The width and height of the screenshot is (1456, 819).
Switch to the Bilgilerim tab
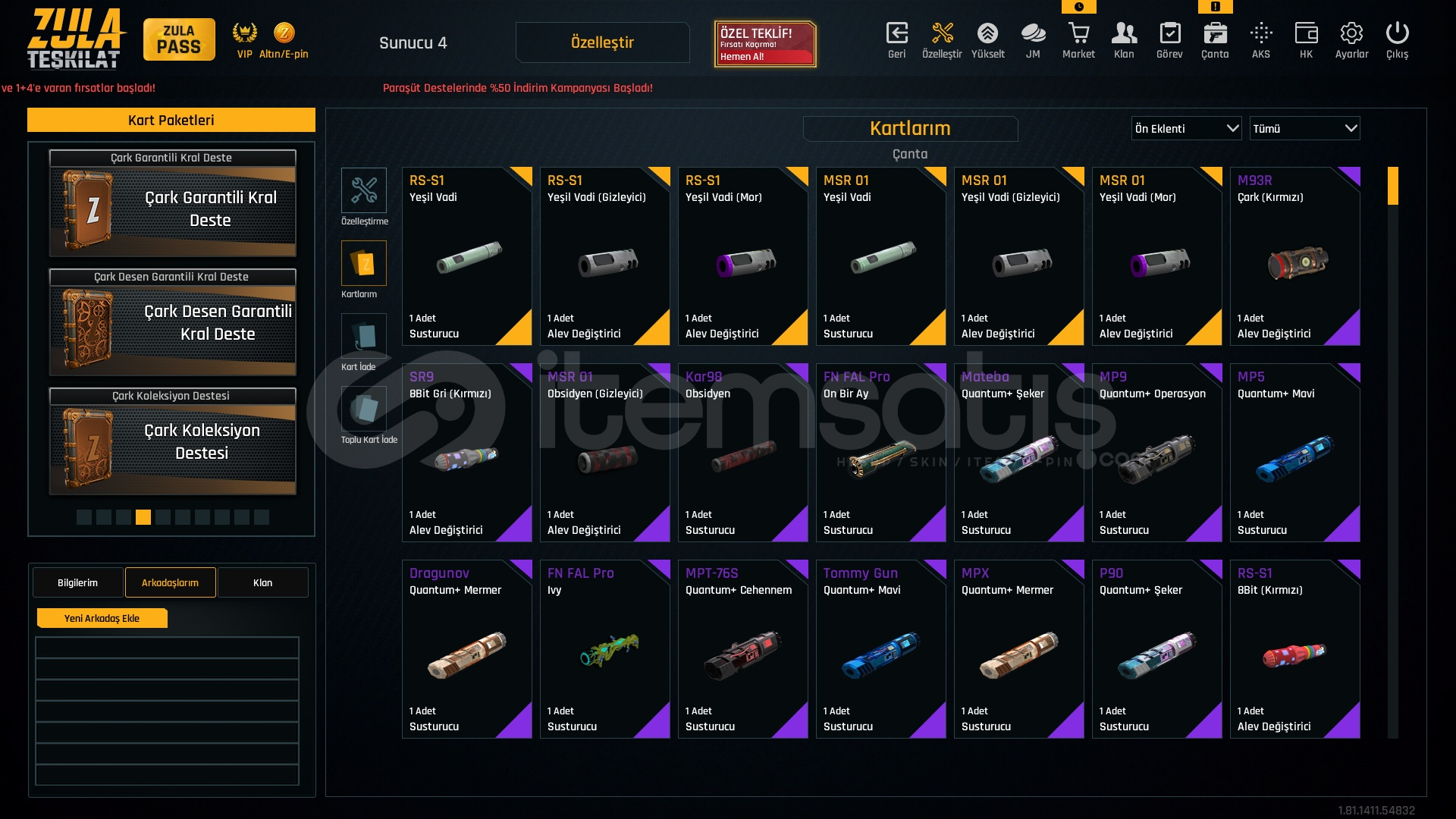pos(77,582)
